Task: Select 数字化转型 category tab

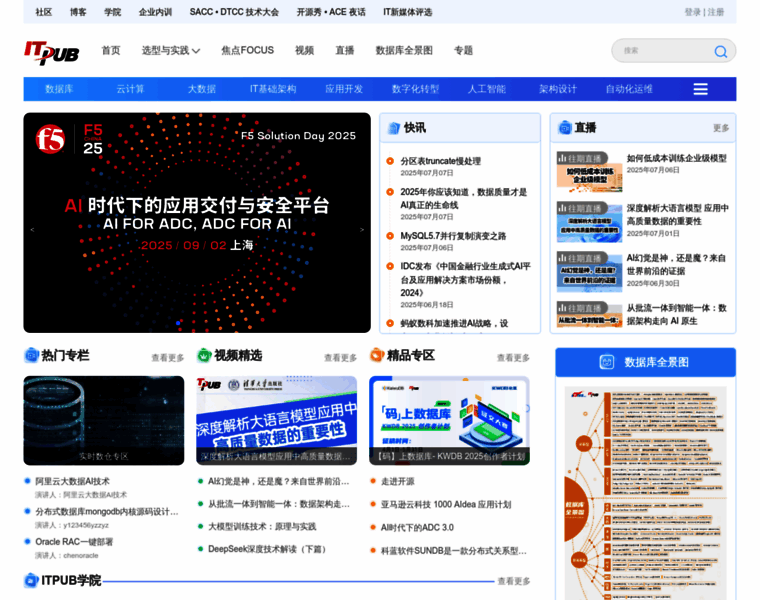Action: 415,89
